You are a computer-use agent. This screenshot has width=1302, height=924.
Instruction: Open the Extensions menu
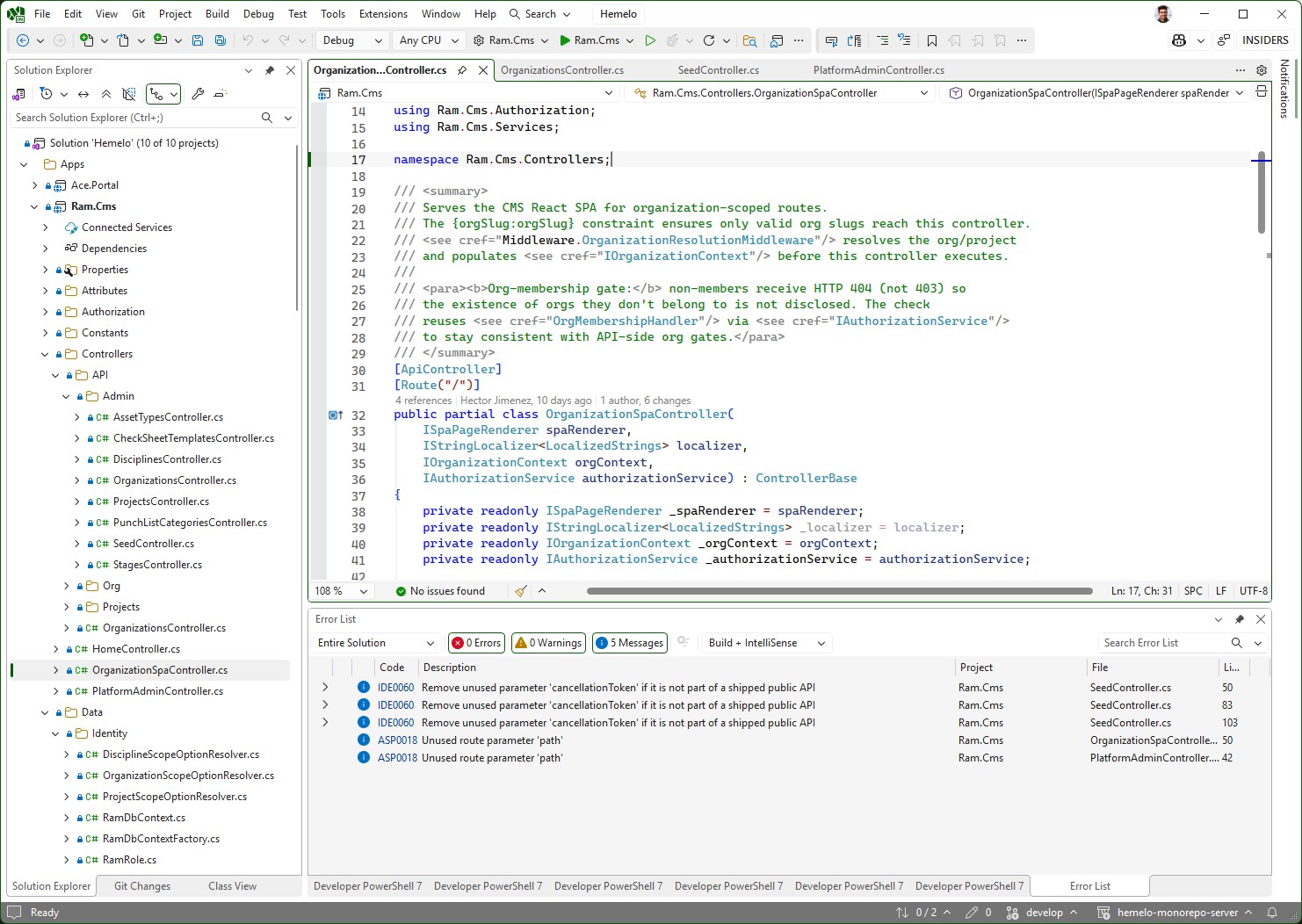click(x=383, y=14)
